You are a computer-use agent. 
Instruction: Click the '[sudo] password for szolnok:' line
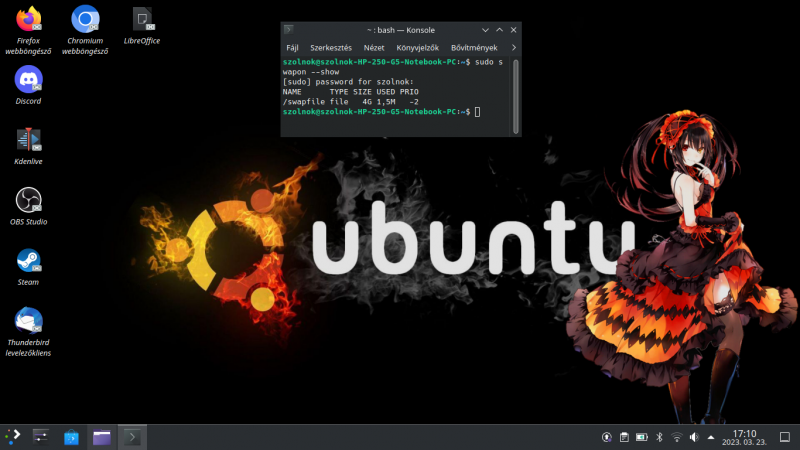click(x=348, y=82)
